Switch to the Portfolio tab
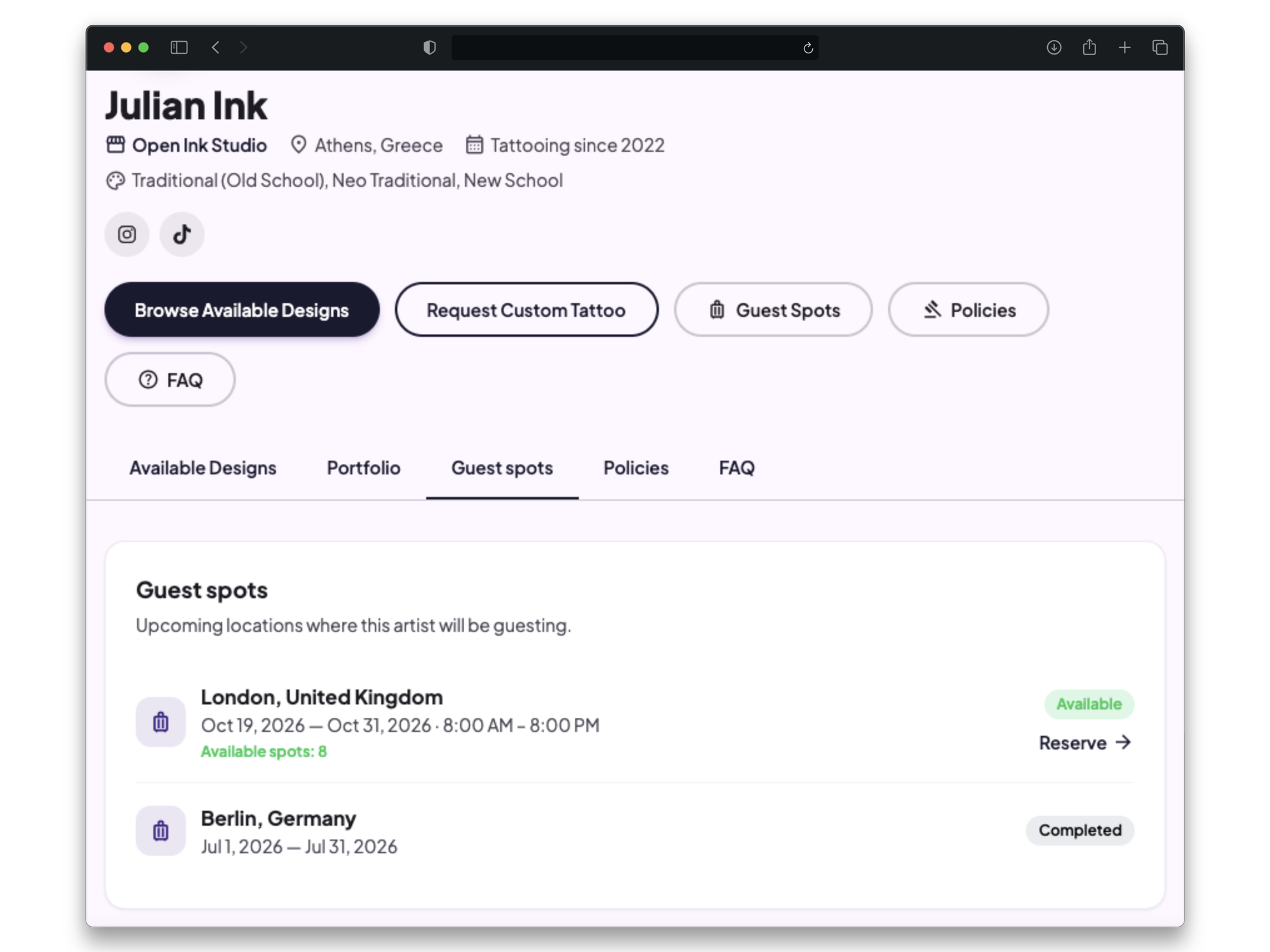 [364, 468]
